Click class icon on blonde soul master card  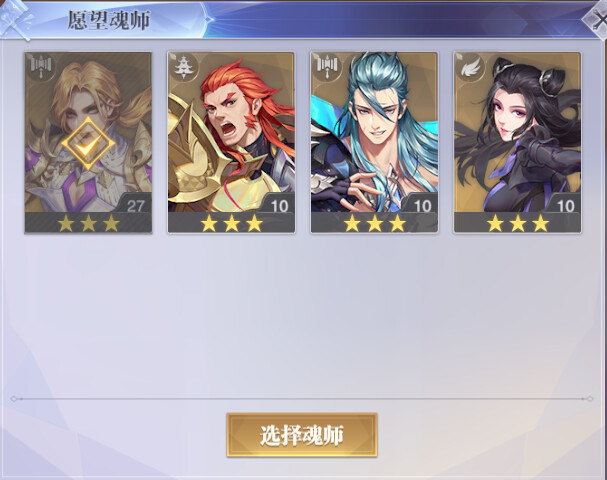point(41,67)
